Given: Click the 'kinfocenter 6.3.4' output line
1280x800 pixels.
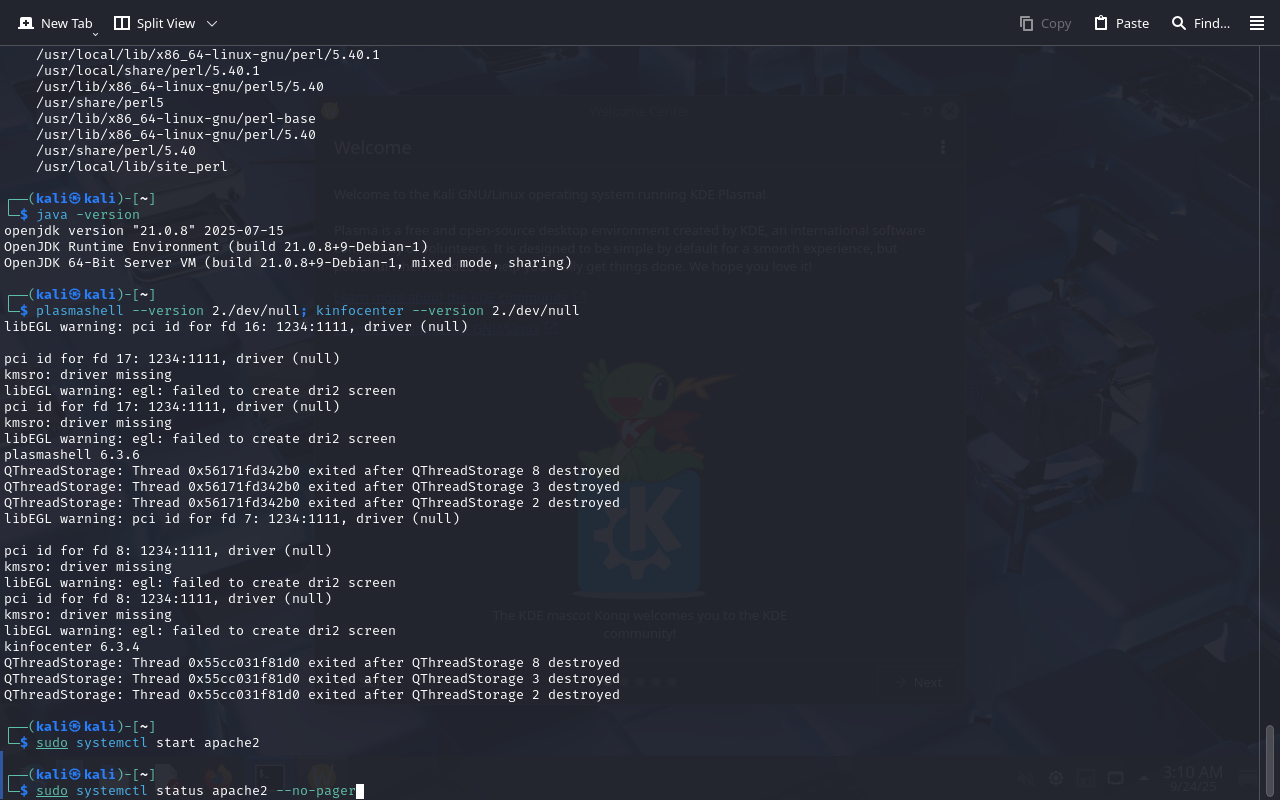Looking at the screenshot, I should [x=72, y=647].
